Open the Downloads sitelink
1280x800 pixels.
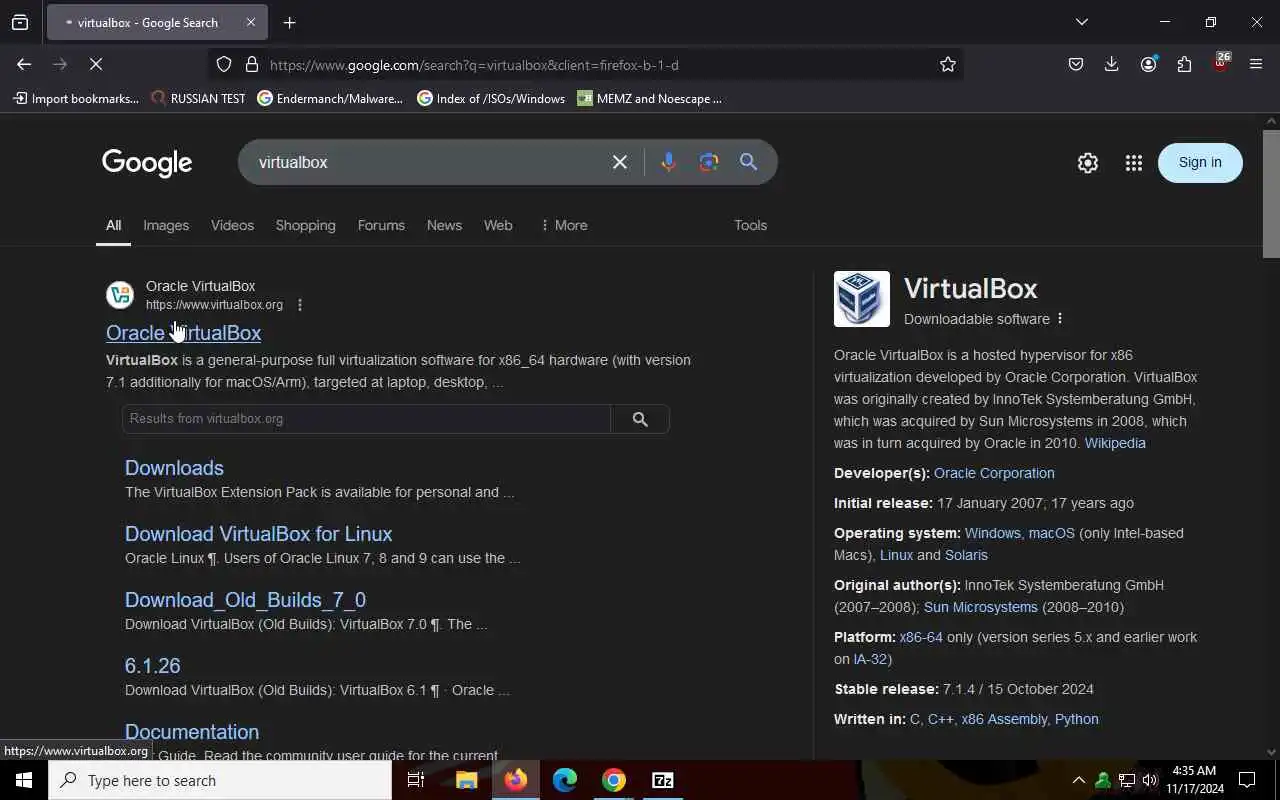(174, 468)
